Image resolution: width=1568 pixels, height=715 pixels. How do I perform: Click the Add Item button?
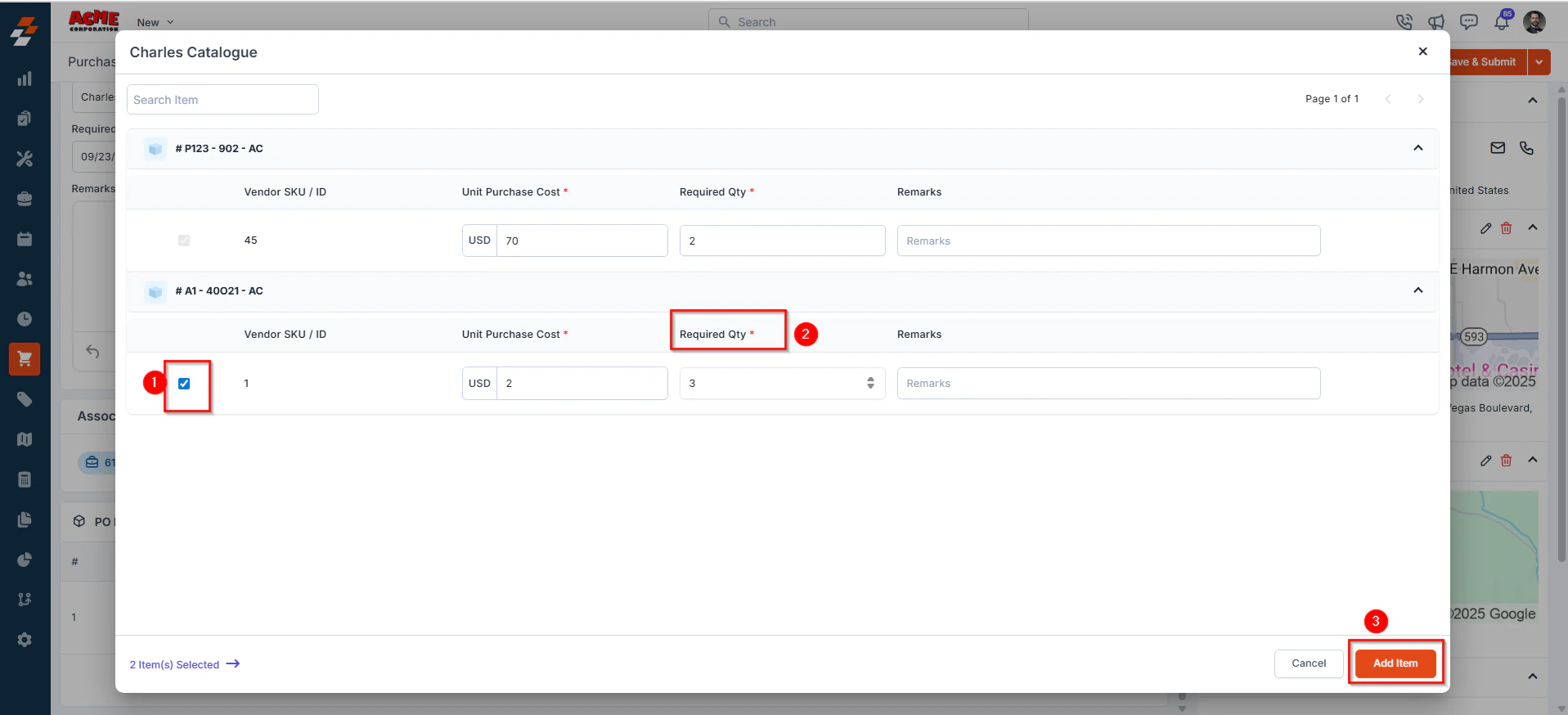pyautogui.click(x=1395, y=663)
